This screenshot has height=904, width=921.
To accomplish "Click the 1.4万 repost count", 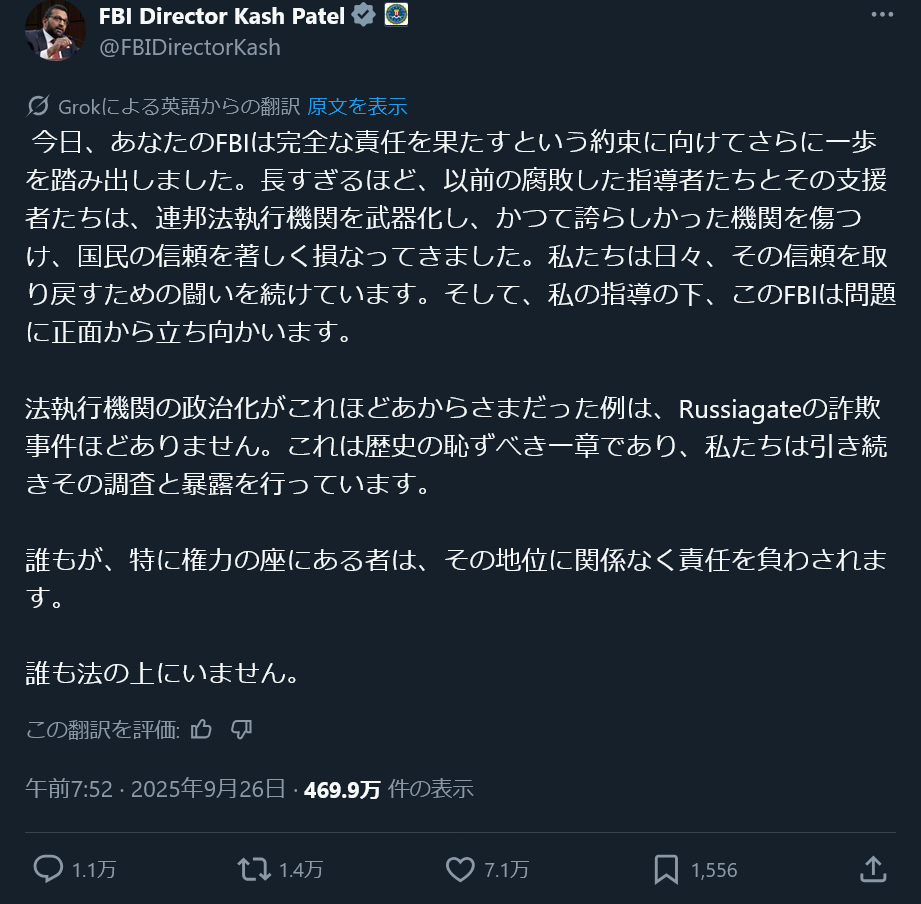I will point(301,870).
